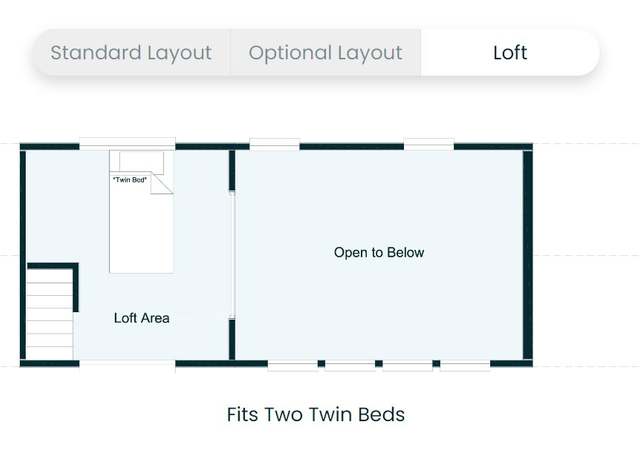Open the Loft tab
This screenshot has width=640, height=459.
pos(510,53)
